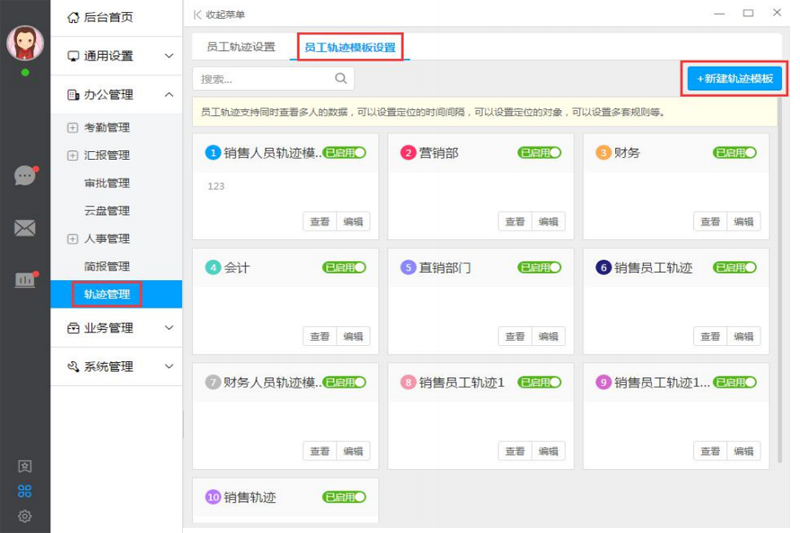Disable the 财务 template switch
The height and width of the screenshot is (533, 800).
735,153
